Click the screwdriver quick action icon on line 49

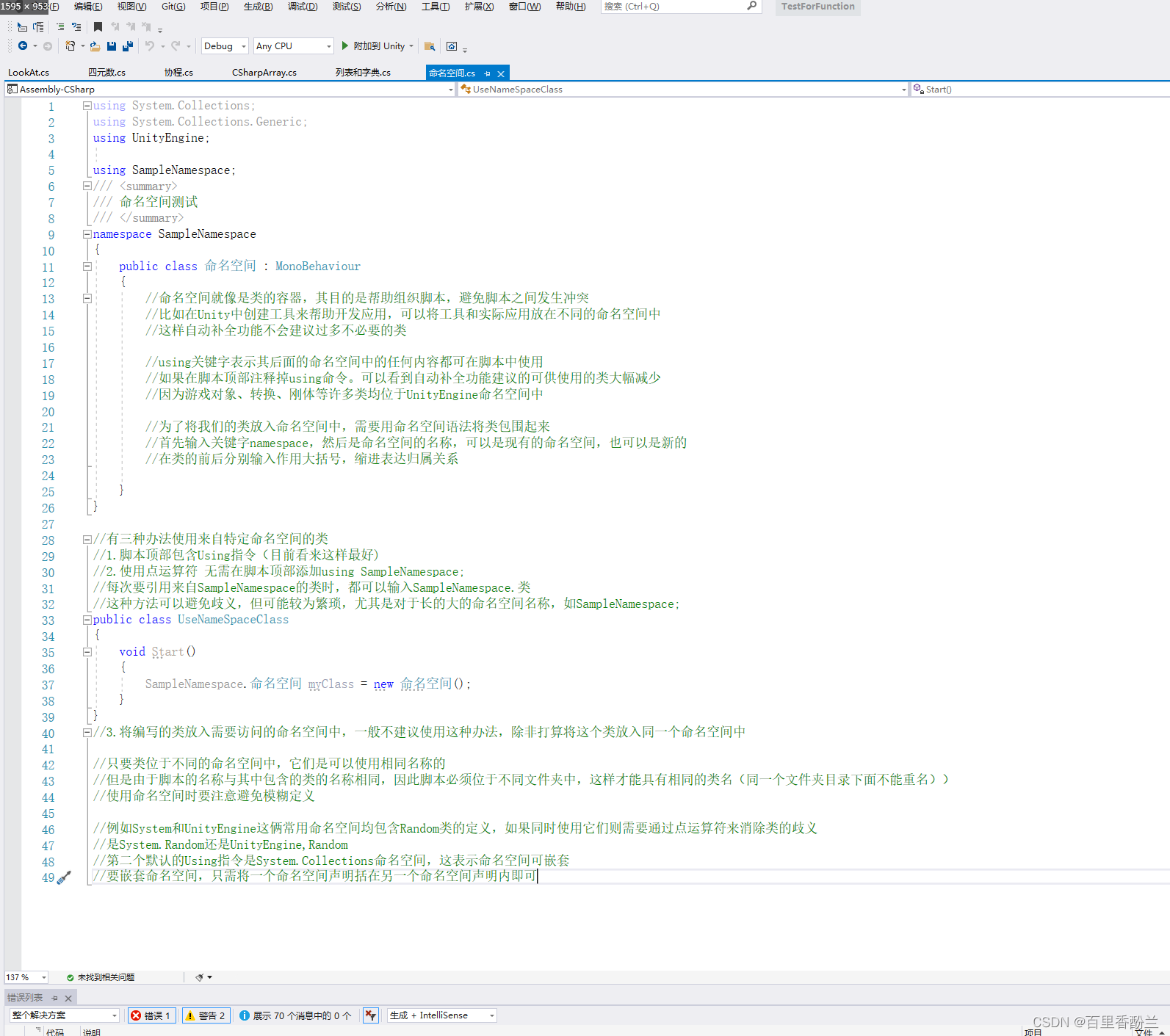click(65, 877)
